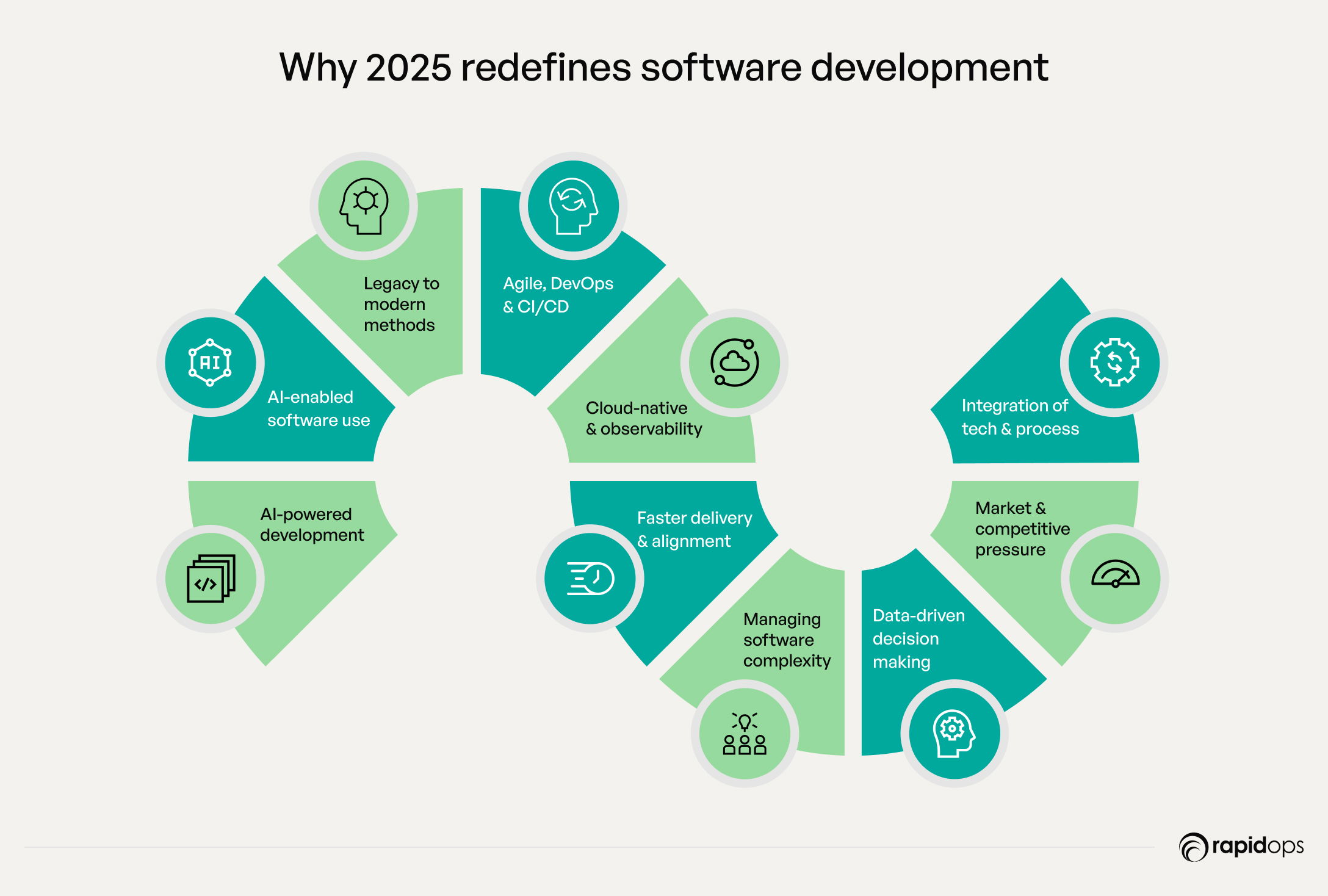Image resolution: width=1328 pixels, height=896 pixels.
Task: Click 'Market & competitive pressure' label
Action: click(1022, 529)
